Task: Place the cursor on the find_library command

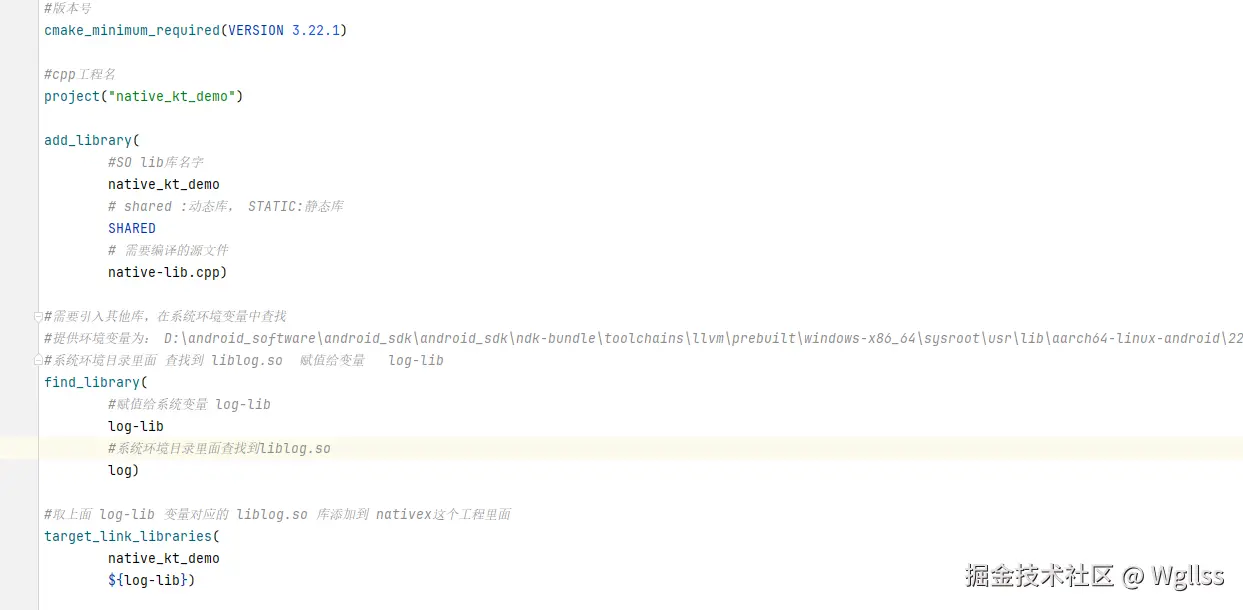Action: click(x=92, y=382)
